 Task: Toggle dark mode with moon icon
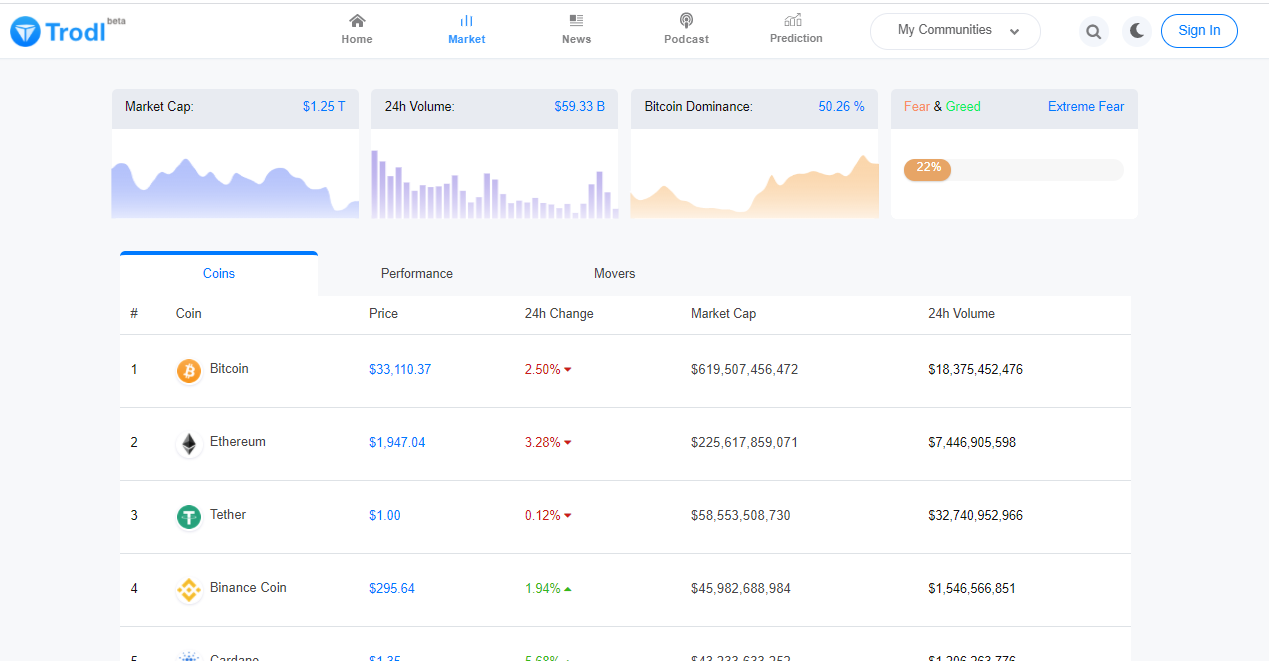pos(1137,31)
